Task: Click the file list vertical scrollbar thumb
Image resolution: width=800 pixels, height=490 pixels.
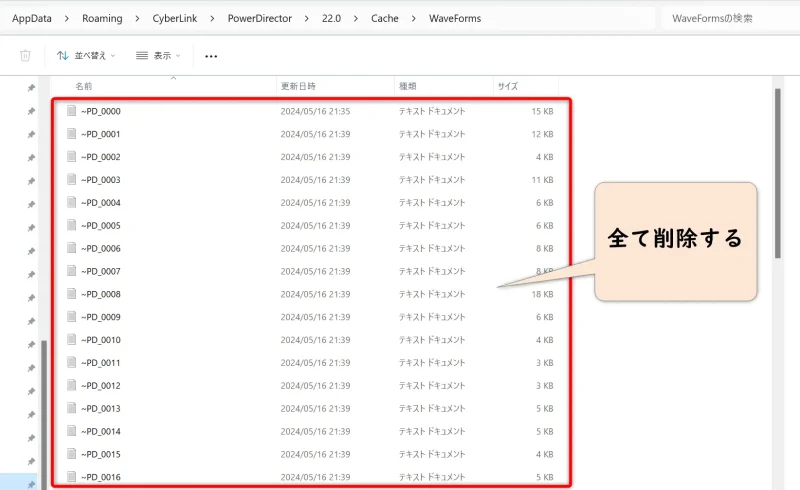Action: [778, 174]
